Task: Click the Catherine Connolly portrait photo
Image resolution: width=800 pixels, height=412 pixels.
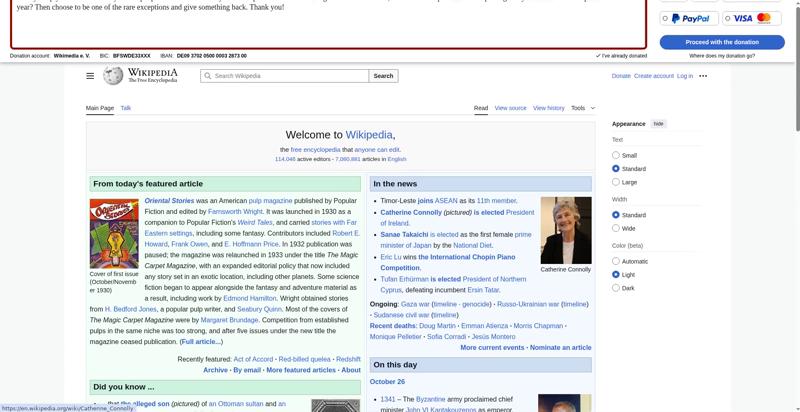Action: [565, 229]
